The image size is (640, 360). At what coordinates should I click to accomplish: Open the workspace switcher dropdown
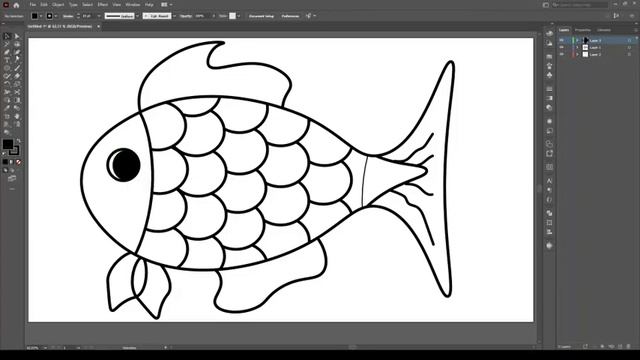click(x=167, y=4)
